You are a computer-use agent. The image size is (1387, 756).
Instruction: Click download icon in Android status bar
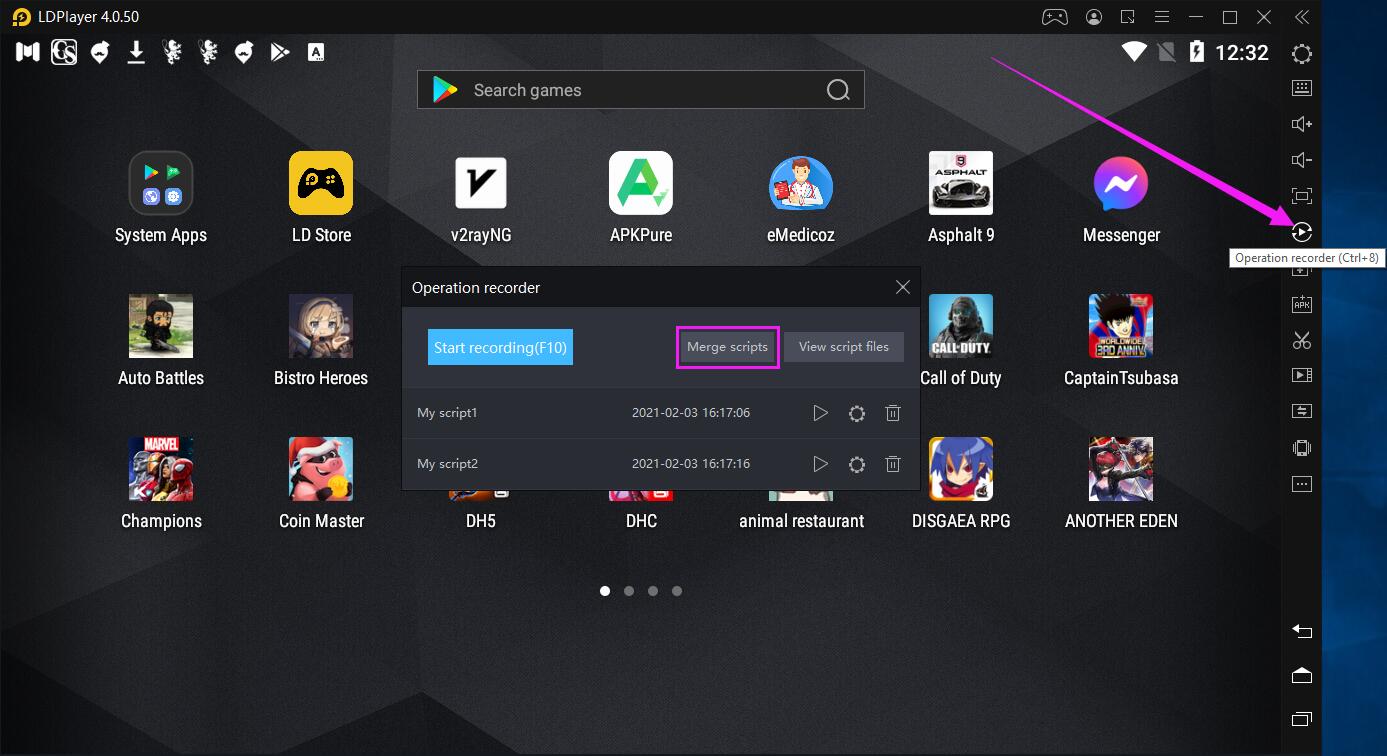coord(136,52)
